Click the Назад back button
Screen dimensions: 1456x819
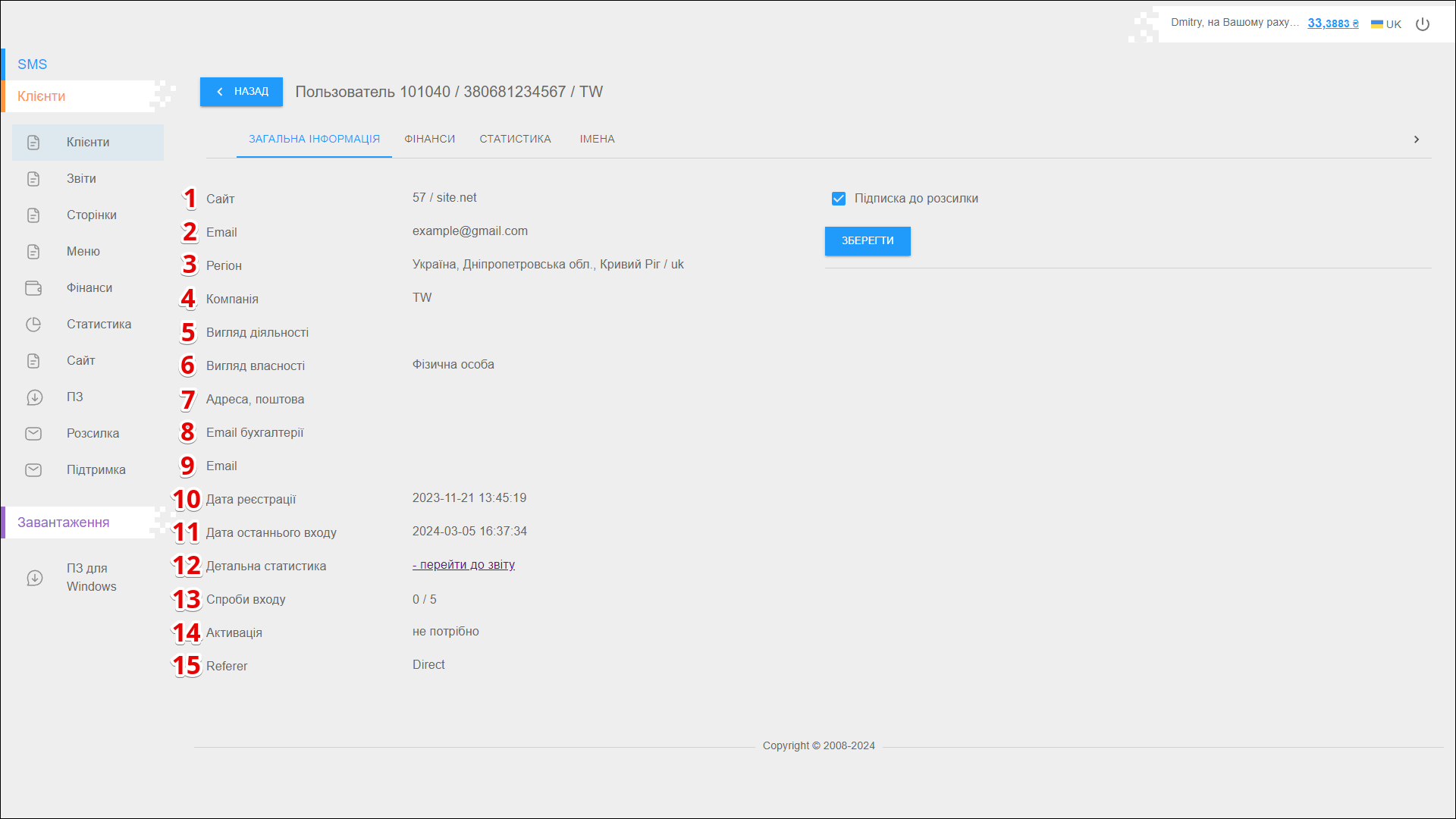tap(241, 92)
